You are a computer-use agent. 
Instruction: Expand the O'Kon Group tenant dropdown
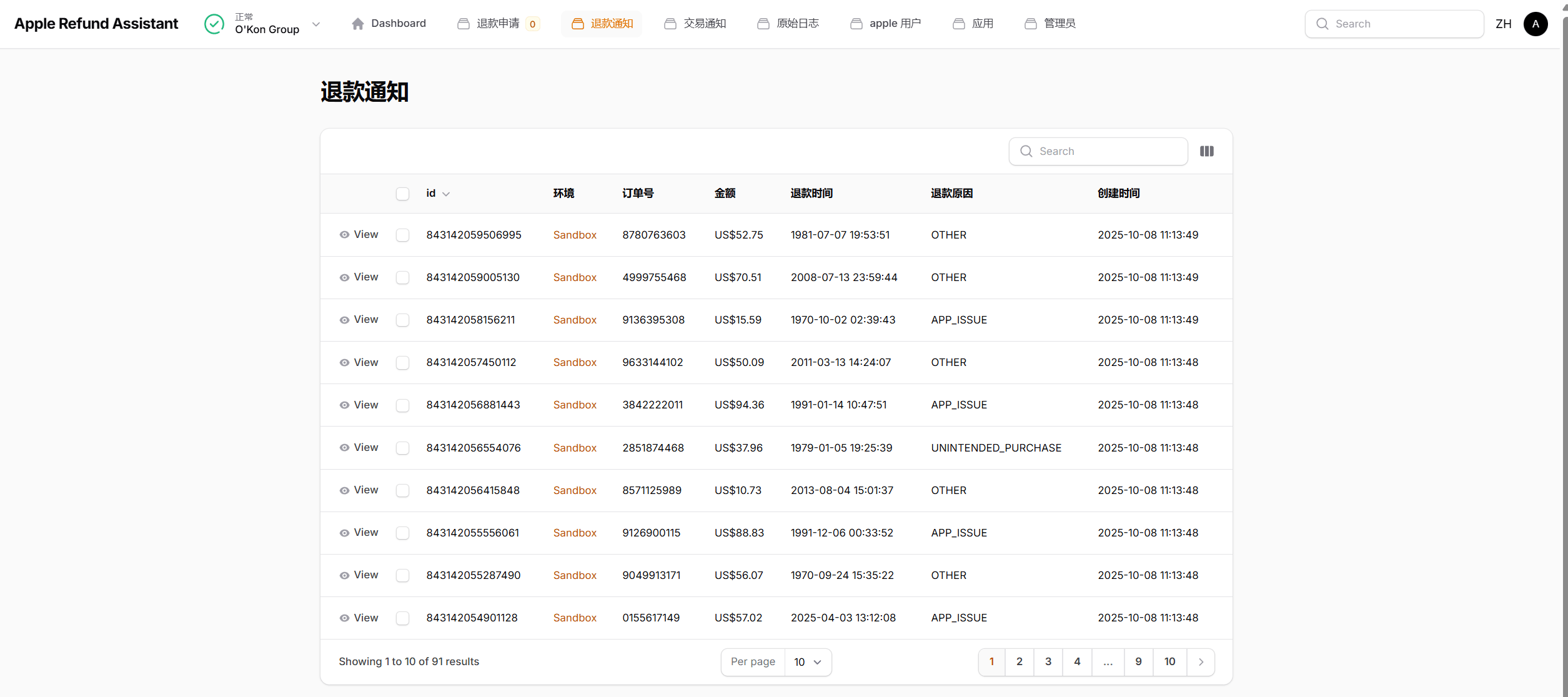[x=316, y=24]
